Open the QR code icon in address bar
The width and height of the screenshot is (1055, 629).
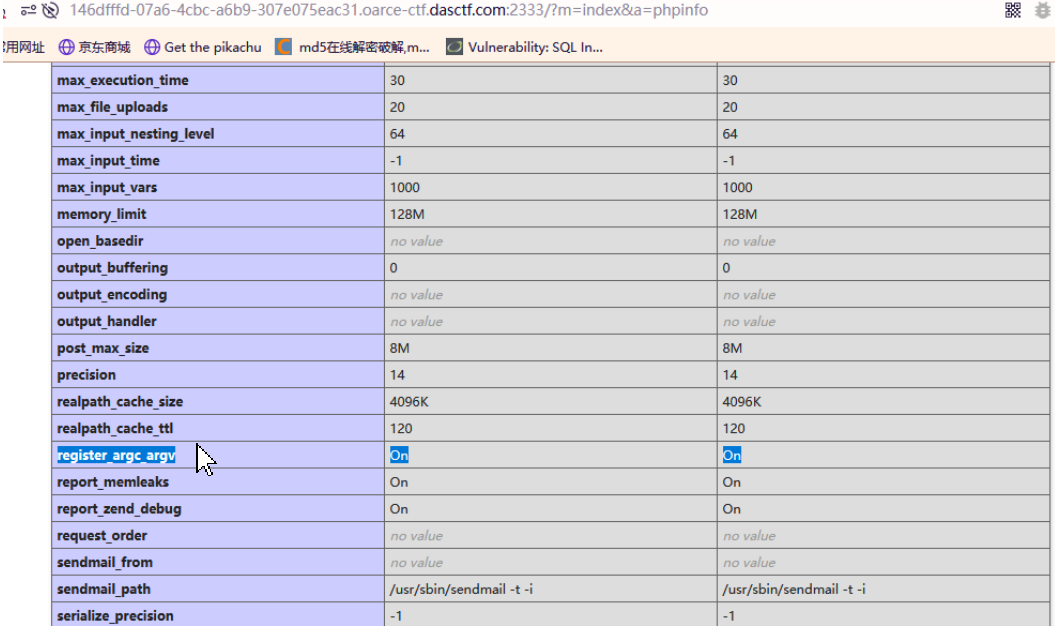point(1013,10)
